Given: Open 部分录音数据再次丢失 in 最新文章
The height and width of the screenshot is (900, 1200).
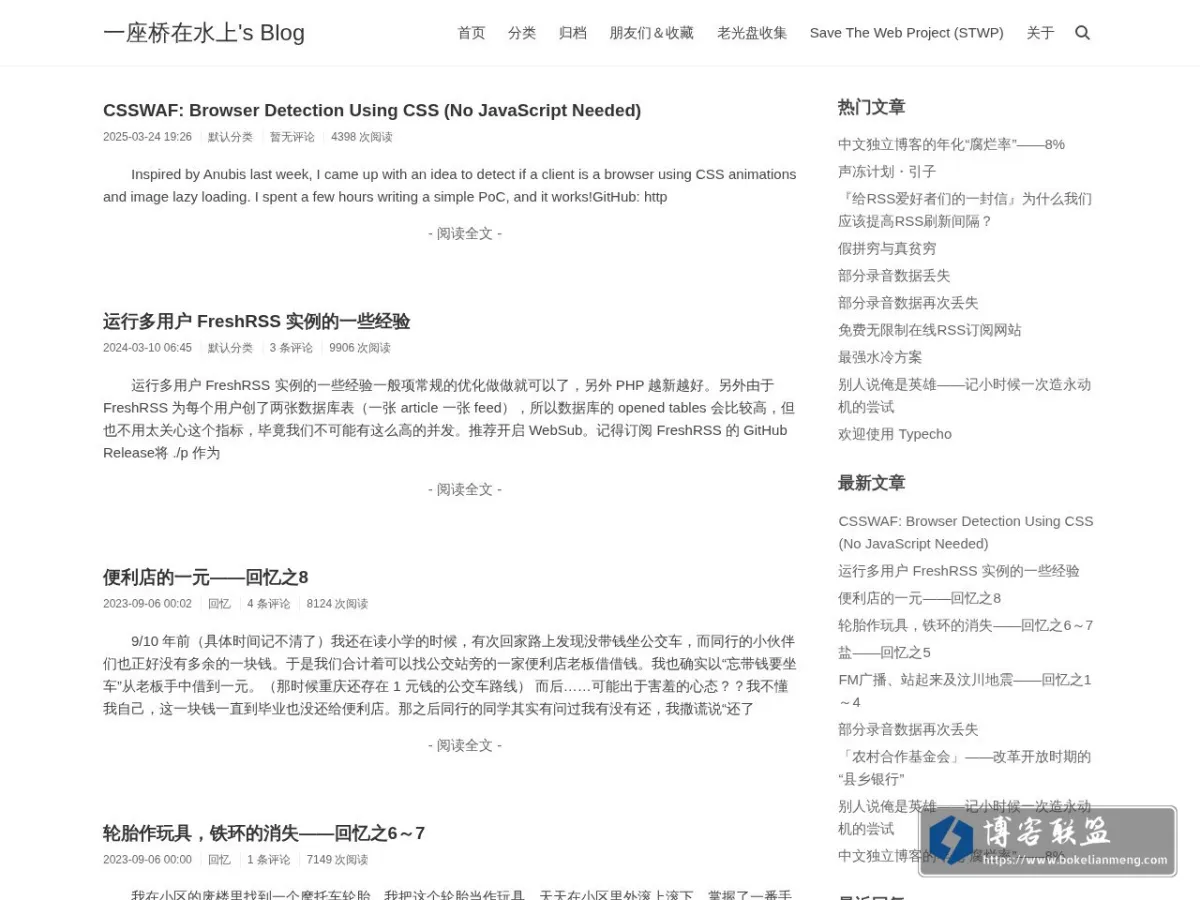Looking at the screenshot, I should pyautogui.click(x=908, y=729).
